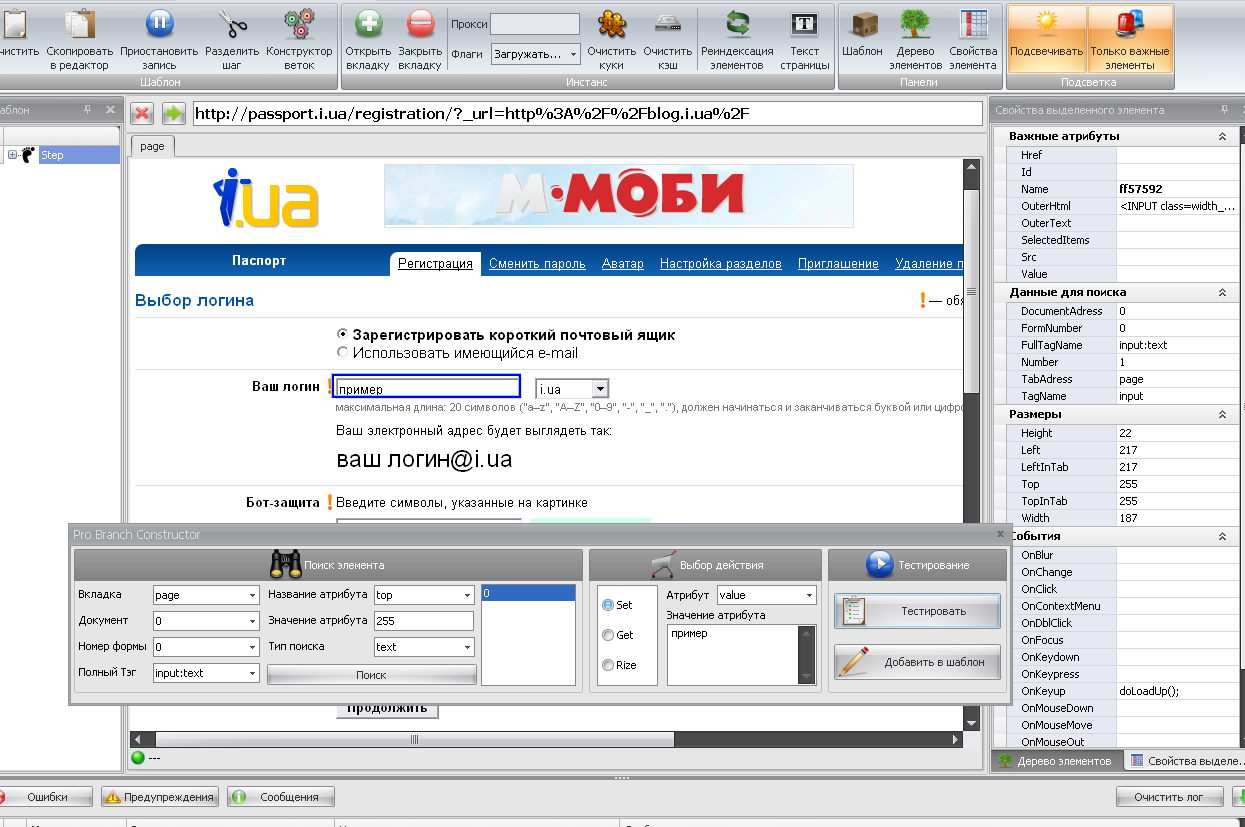Collapse Данные для поиска section
This screenshot has width=1245, height=827.
[x=1222, y=293]
